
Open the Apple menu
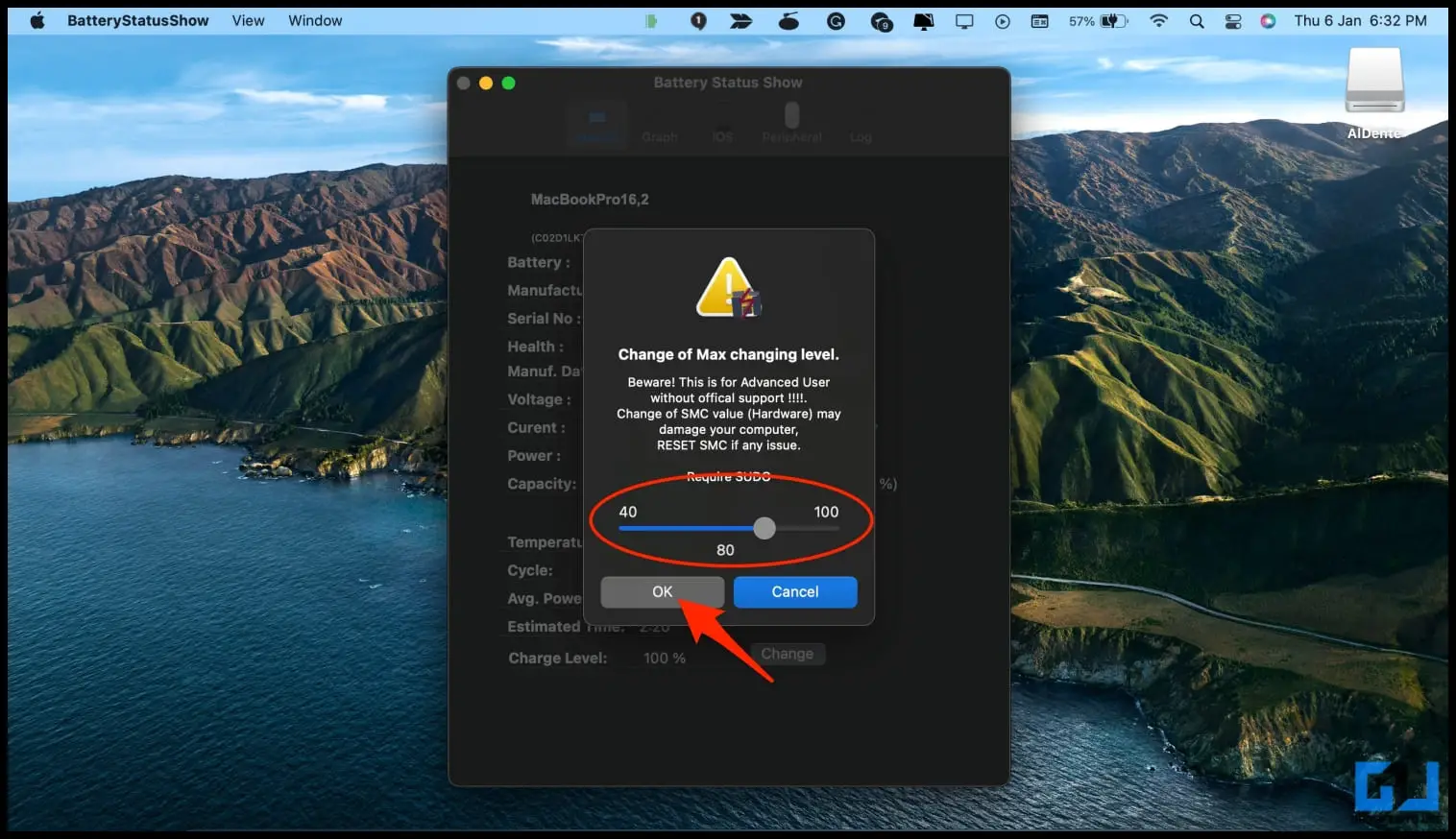pyautogui.click(x=37, y=20)
